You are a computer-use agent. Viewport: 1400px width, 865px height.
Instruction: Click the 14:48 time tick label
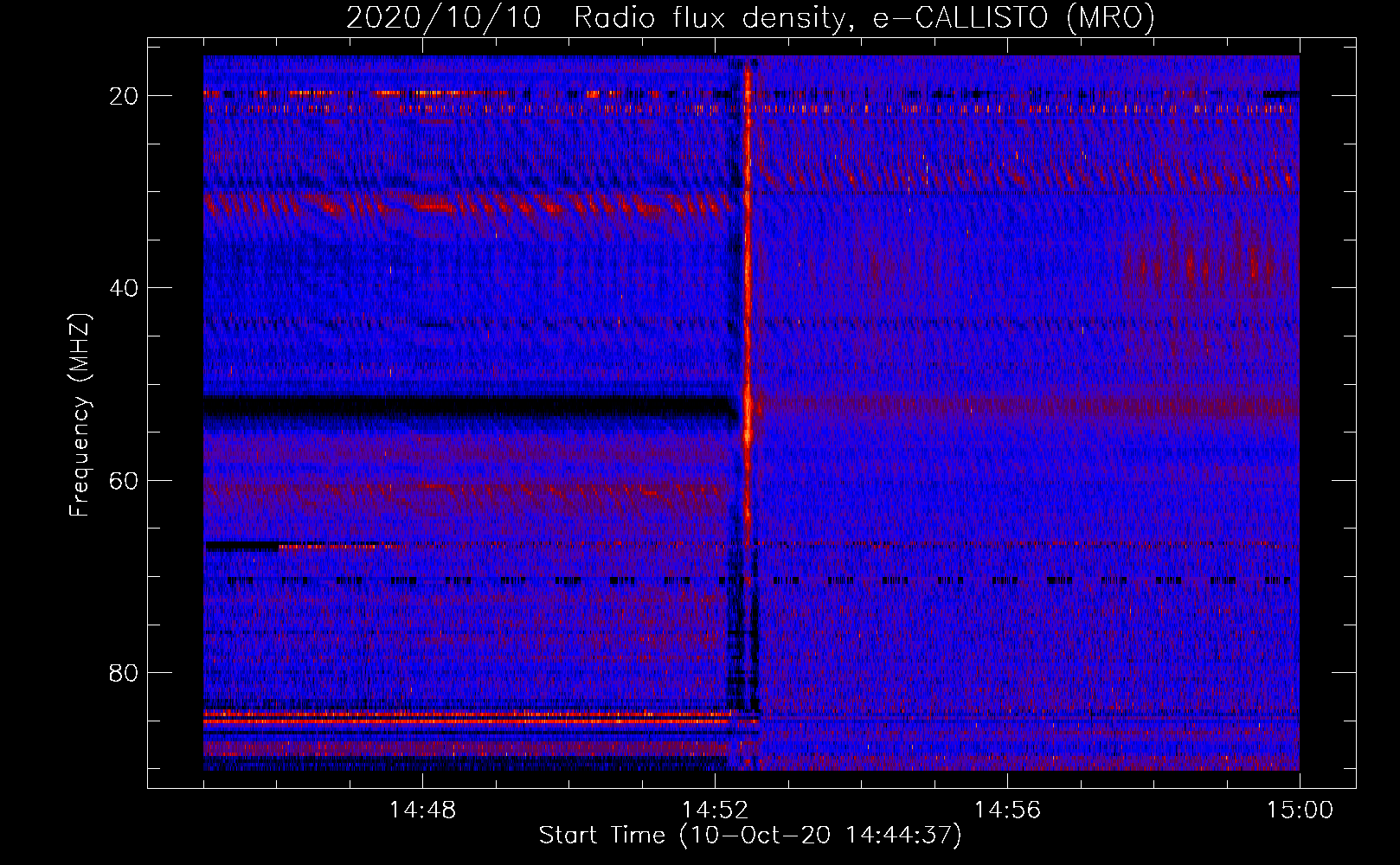pyautogui.click(x=422, y=810)
